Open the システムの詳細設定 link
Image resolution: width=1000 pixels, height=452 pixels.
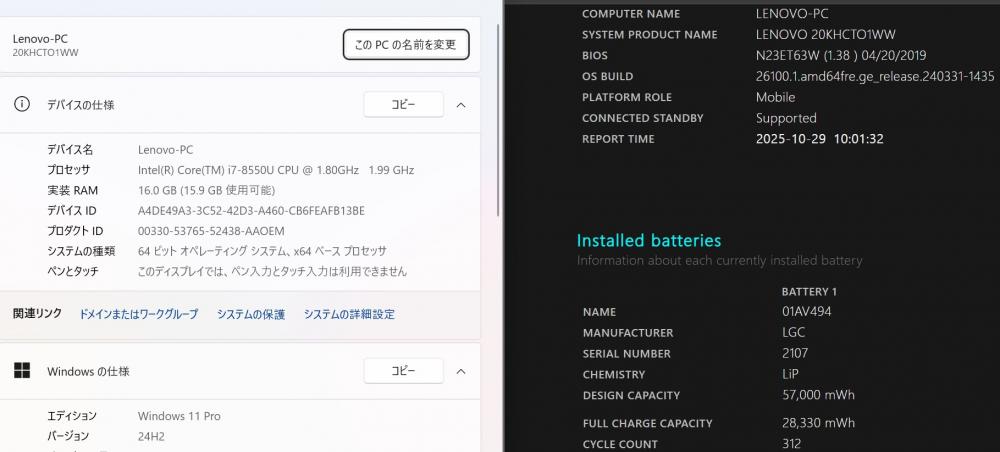click(349, 314)
